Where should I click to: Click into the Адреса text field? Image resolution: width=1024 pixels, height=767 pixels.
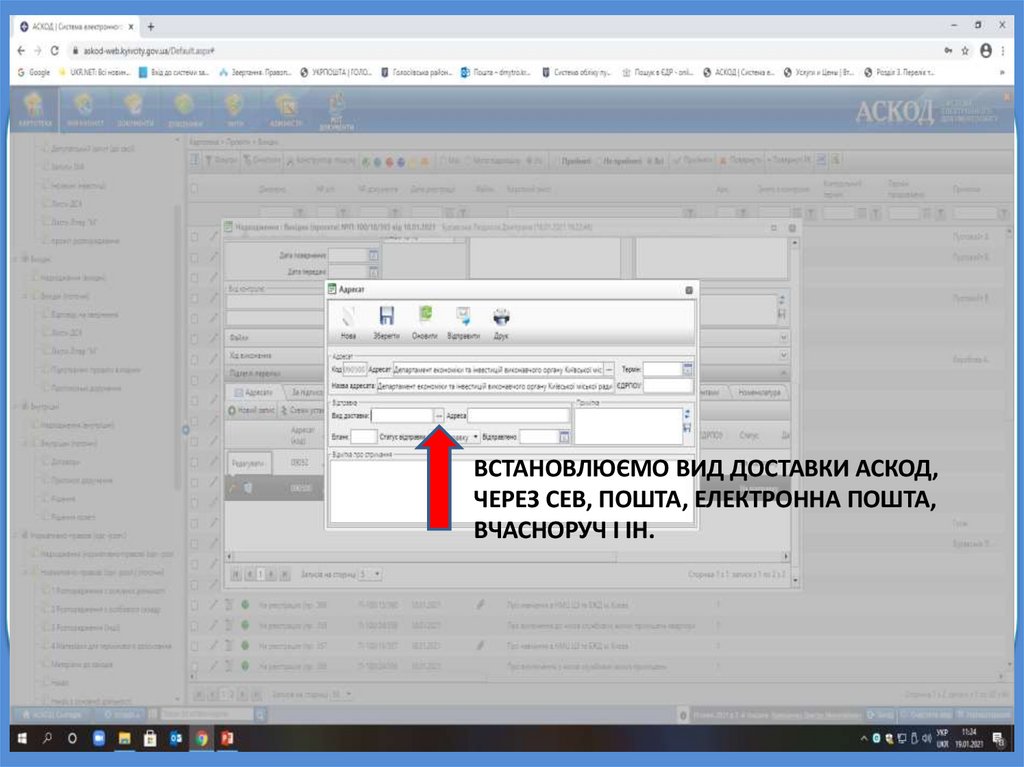(518, 415)
